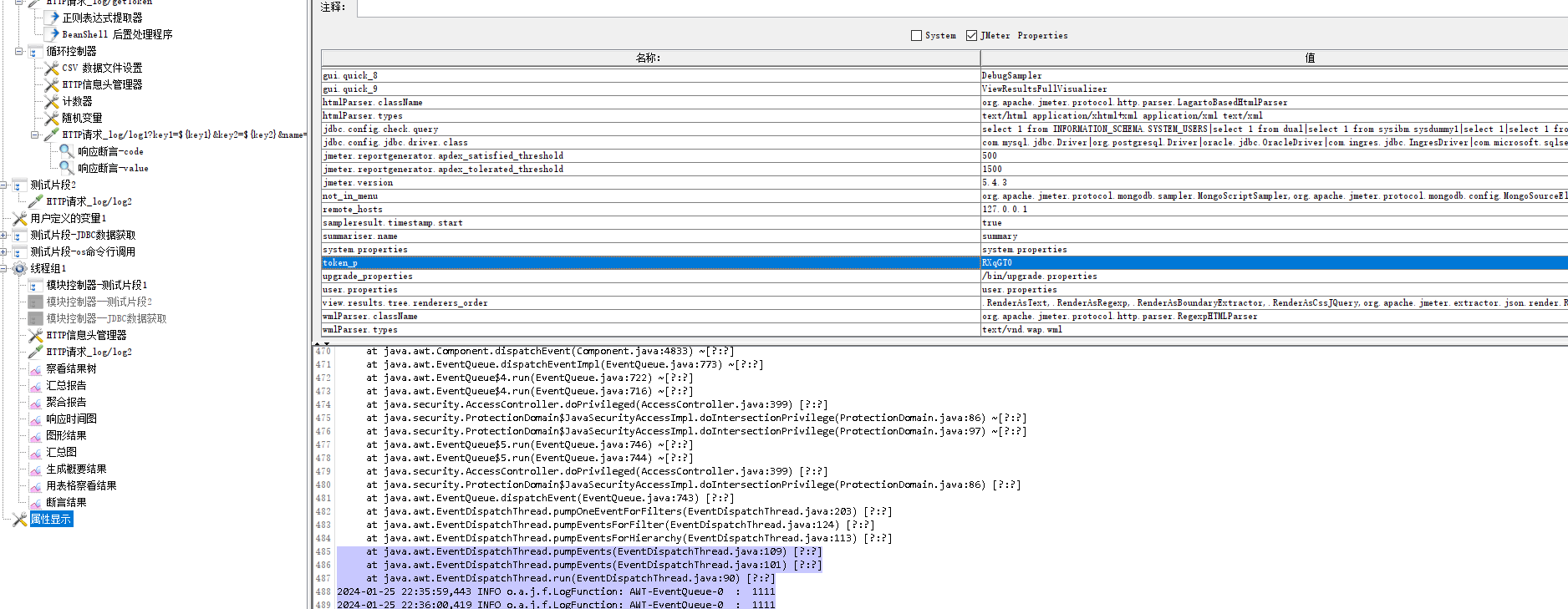The width and height of the screenshot is (1568, 609).
Task: Collapse the HTTP请求_log/log1 tree node
Action: point(35,134)
